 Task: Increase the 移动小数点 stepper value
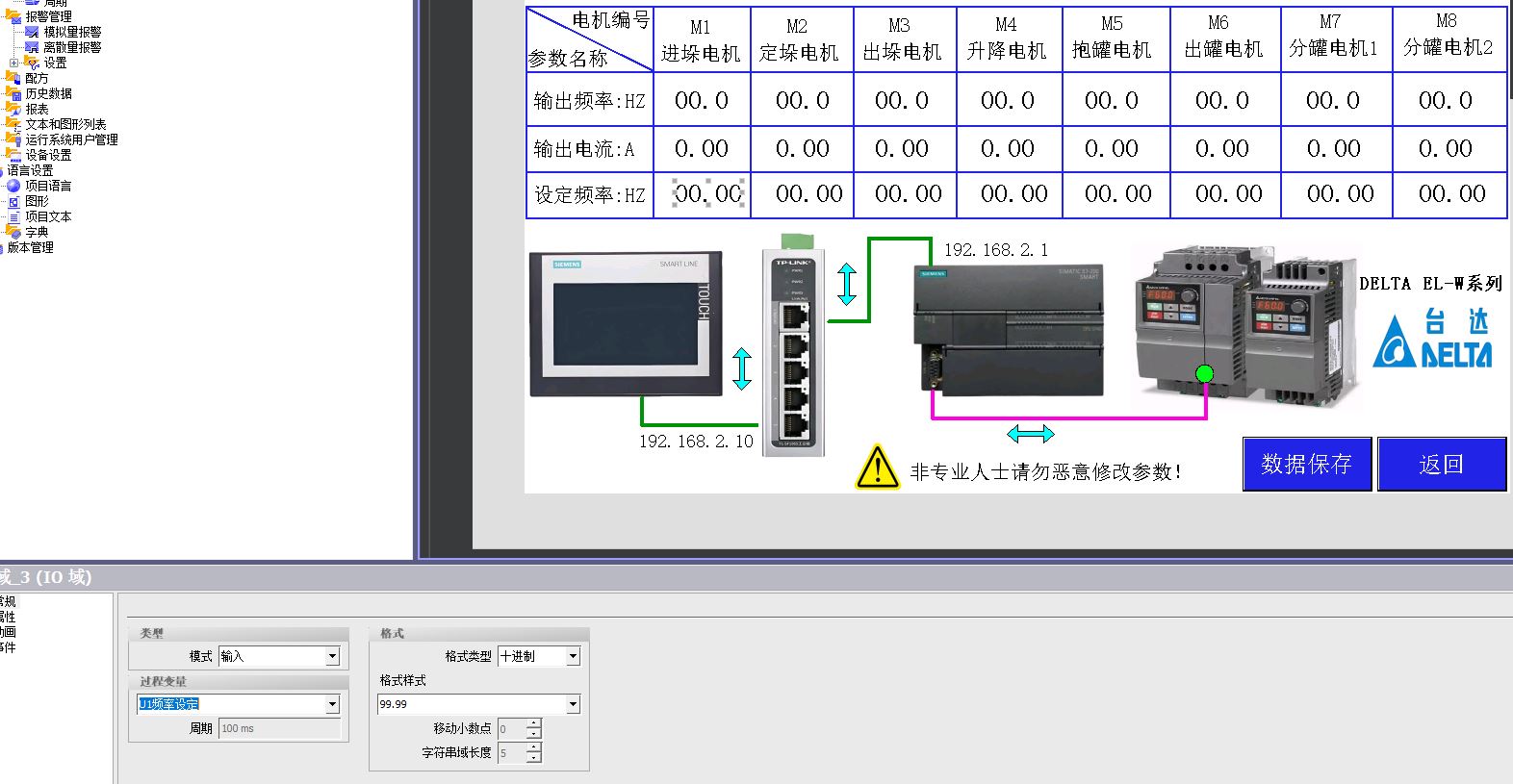pos(534,723)
